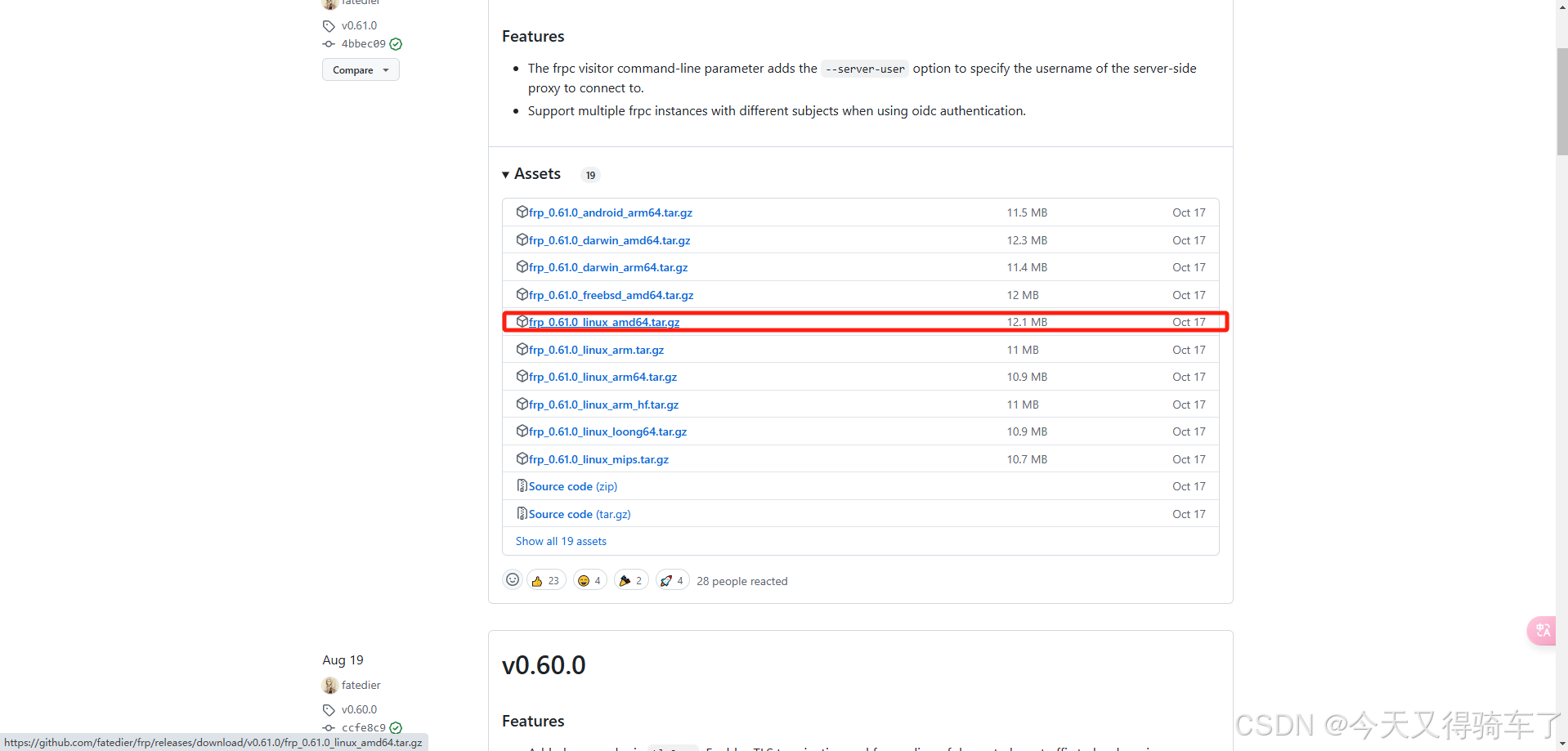1568x751 pixels.
Task: Collapse the Assets disclosure triangle
Action: click(x=506, y=175)
